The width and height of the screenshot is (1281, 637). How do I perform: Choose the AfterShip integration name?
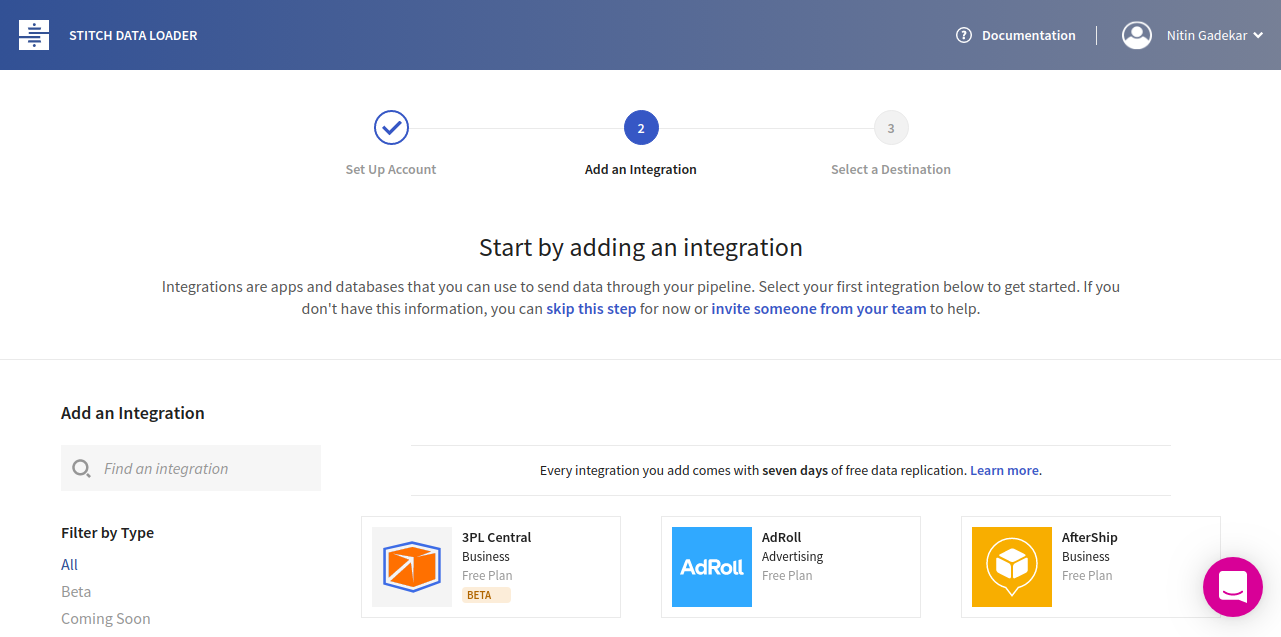1090,538
